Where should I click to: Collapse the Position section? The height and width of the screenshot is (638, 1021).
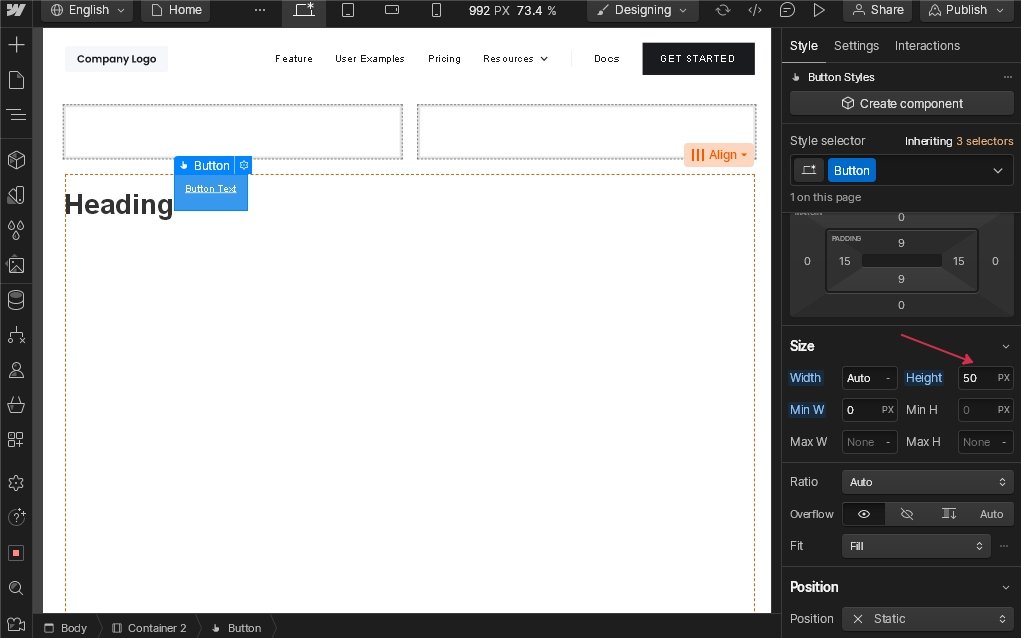pos(1006,587)
